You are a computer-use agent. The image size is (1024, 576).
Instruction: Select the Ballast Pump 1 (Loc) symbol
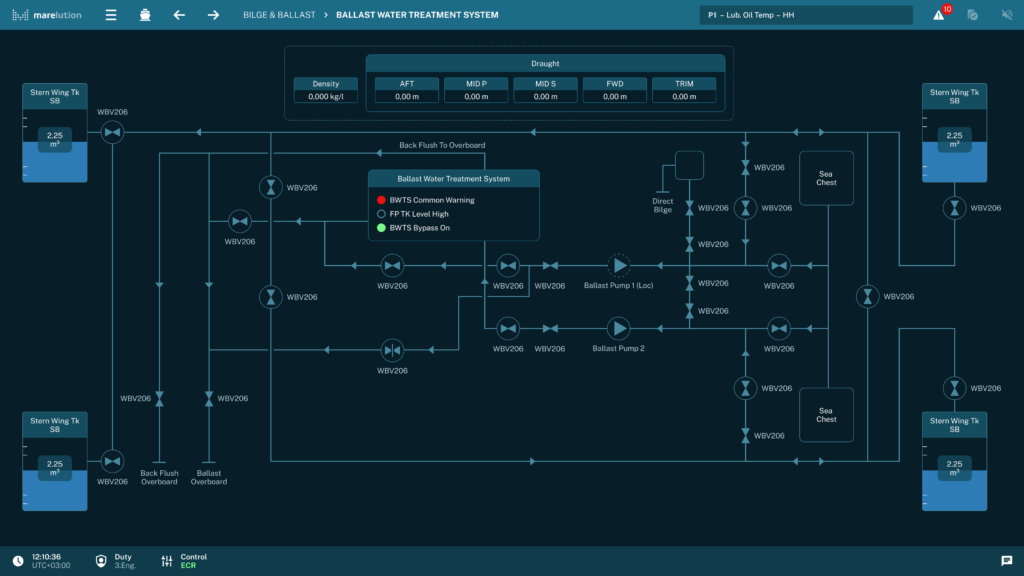coord(618,266)
